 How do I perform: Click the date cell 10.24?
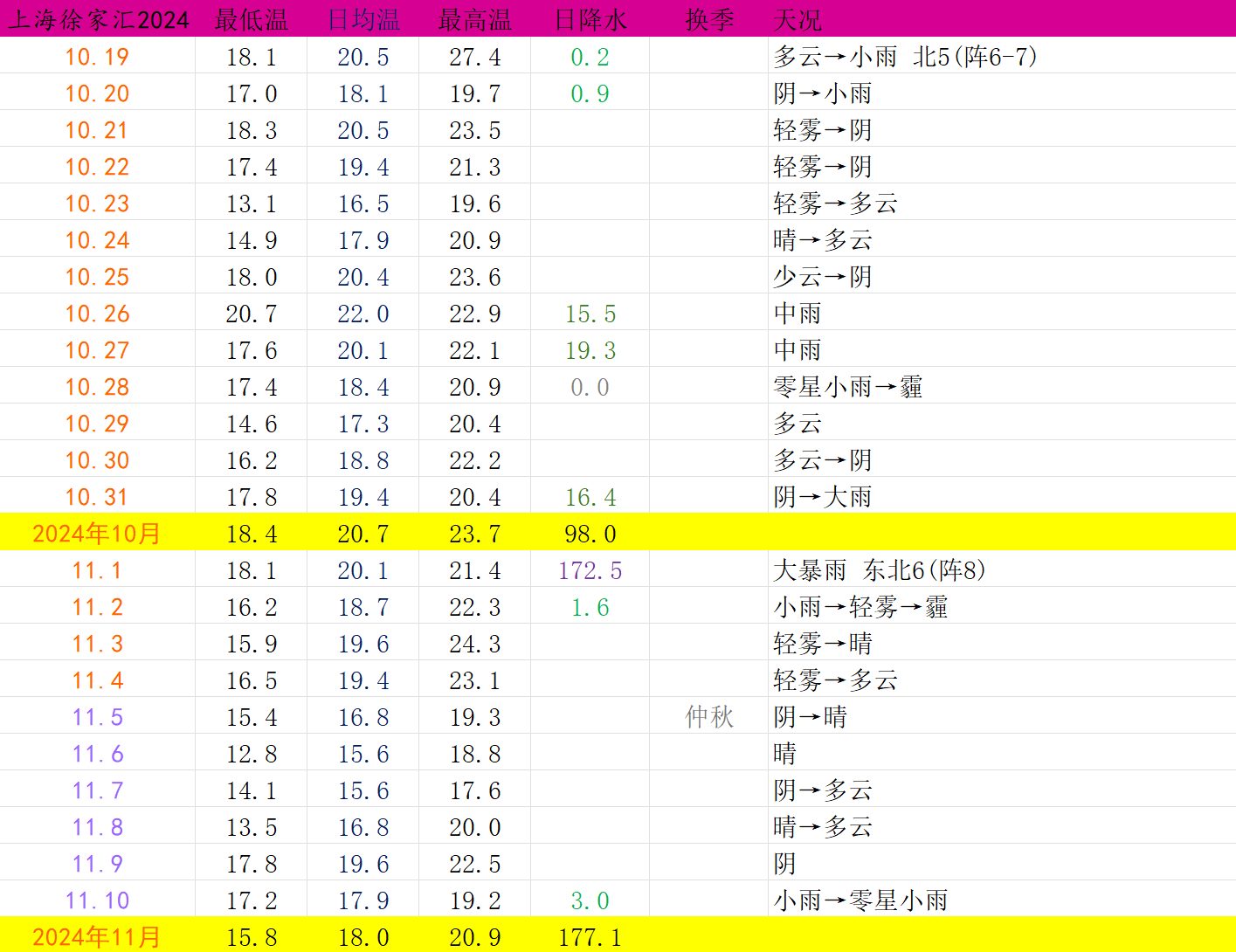tap(97, 240)
